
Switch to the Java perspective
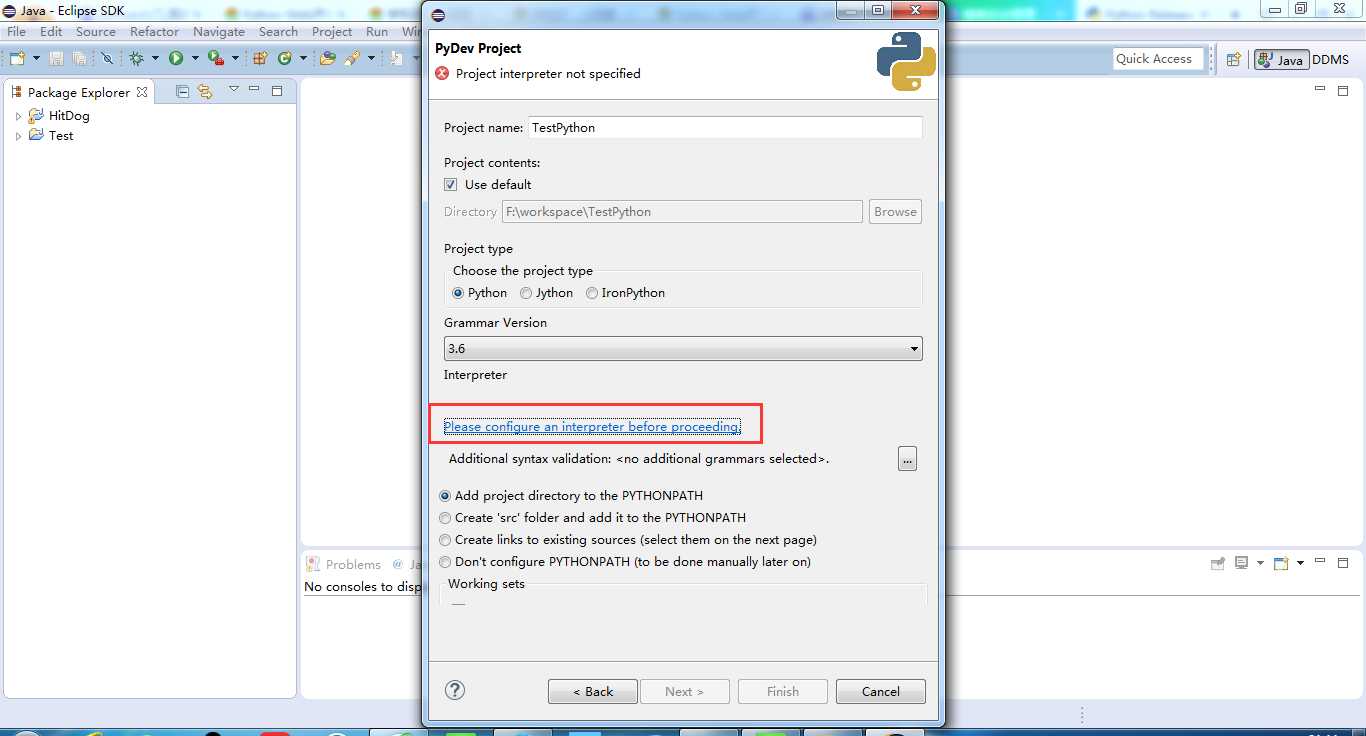[1281, 59]
